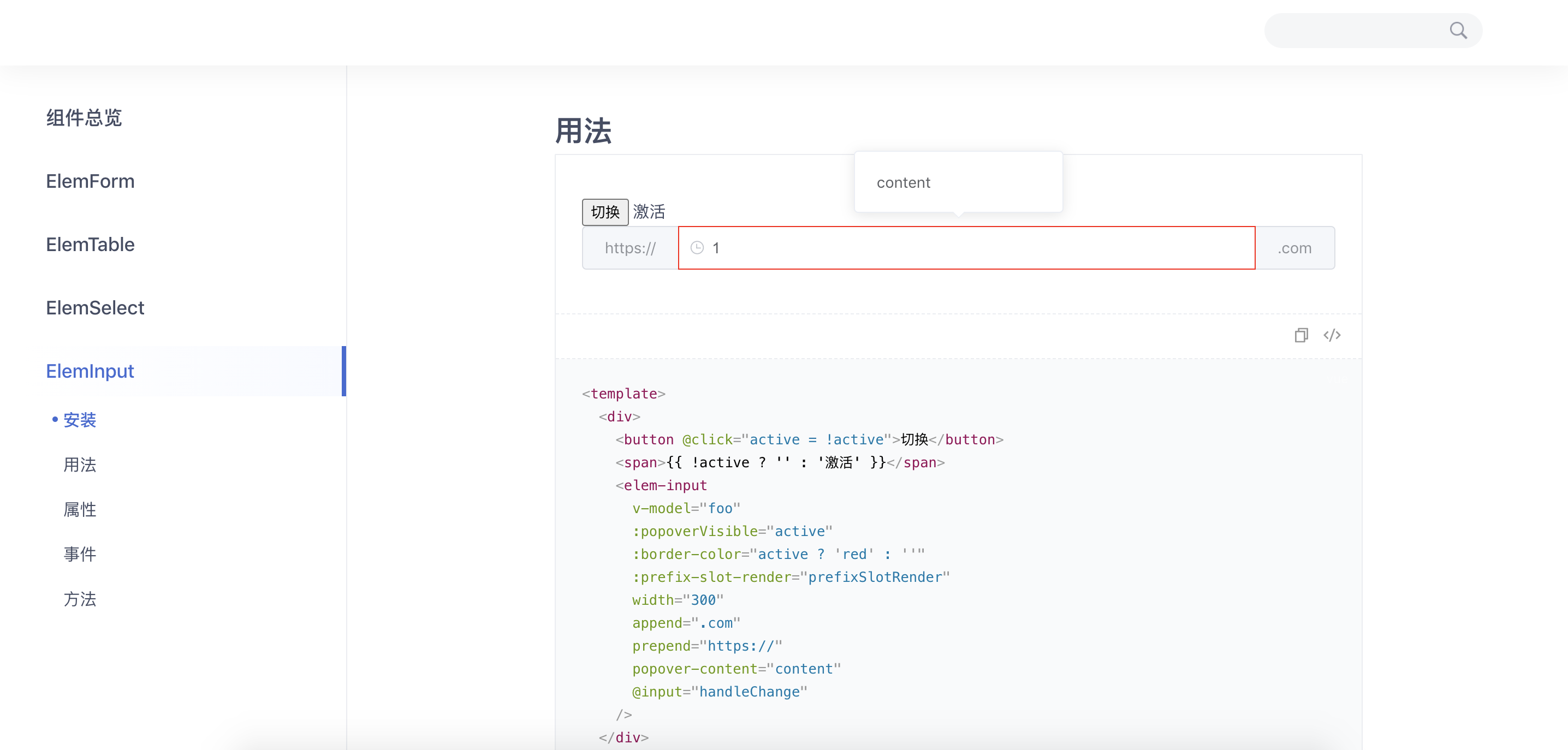Click inside the red-bordered input field
Viewport: 1568px width, 750px height.
tap(966, 248)
